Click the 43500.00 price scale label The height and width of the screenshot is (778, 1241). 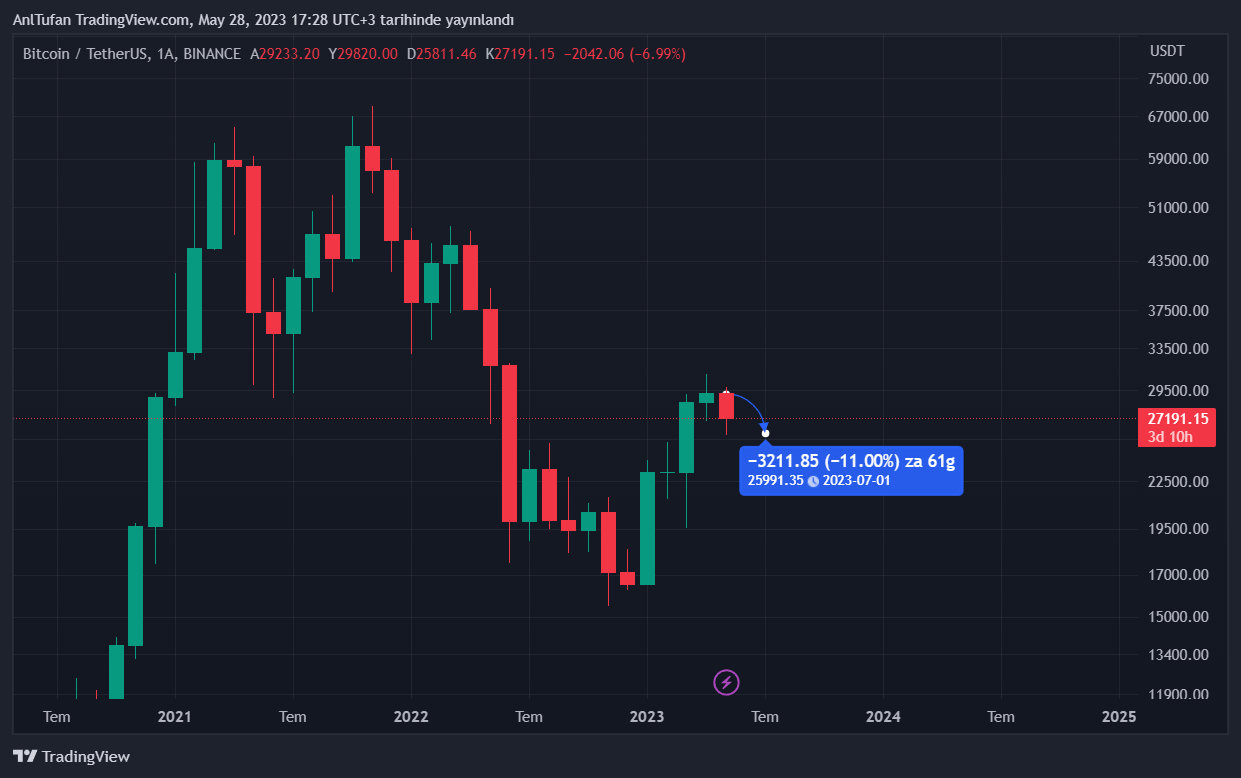1178,261
